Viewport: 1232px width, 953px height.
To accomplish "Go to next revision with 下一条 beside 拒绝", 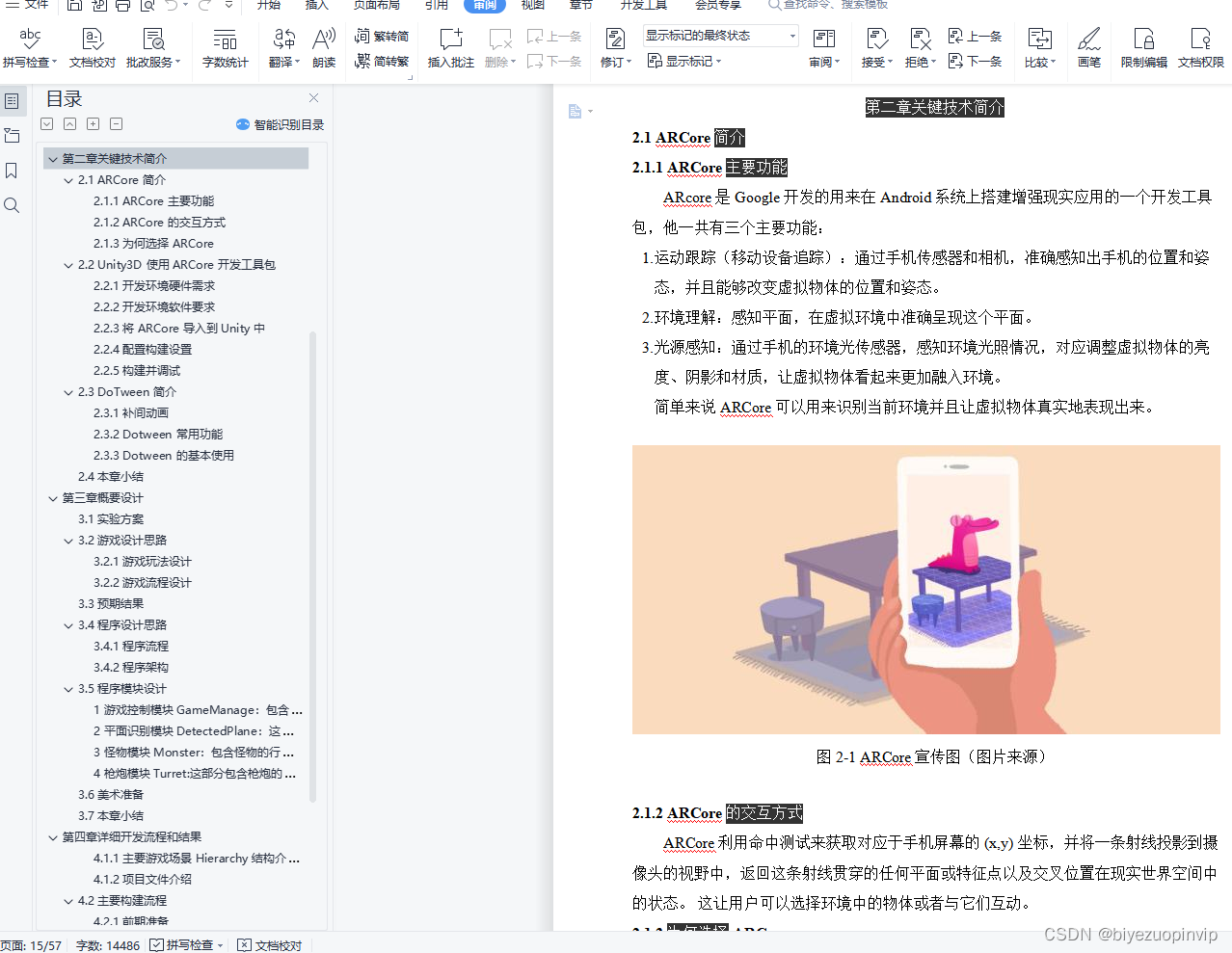I will point(976,61).
